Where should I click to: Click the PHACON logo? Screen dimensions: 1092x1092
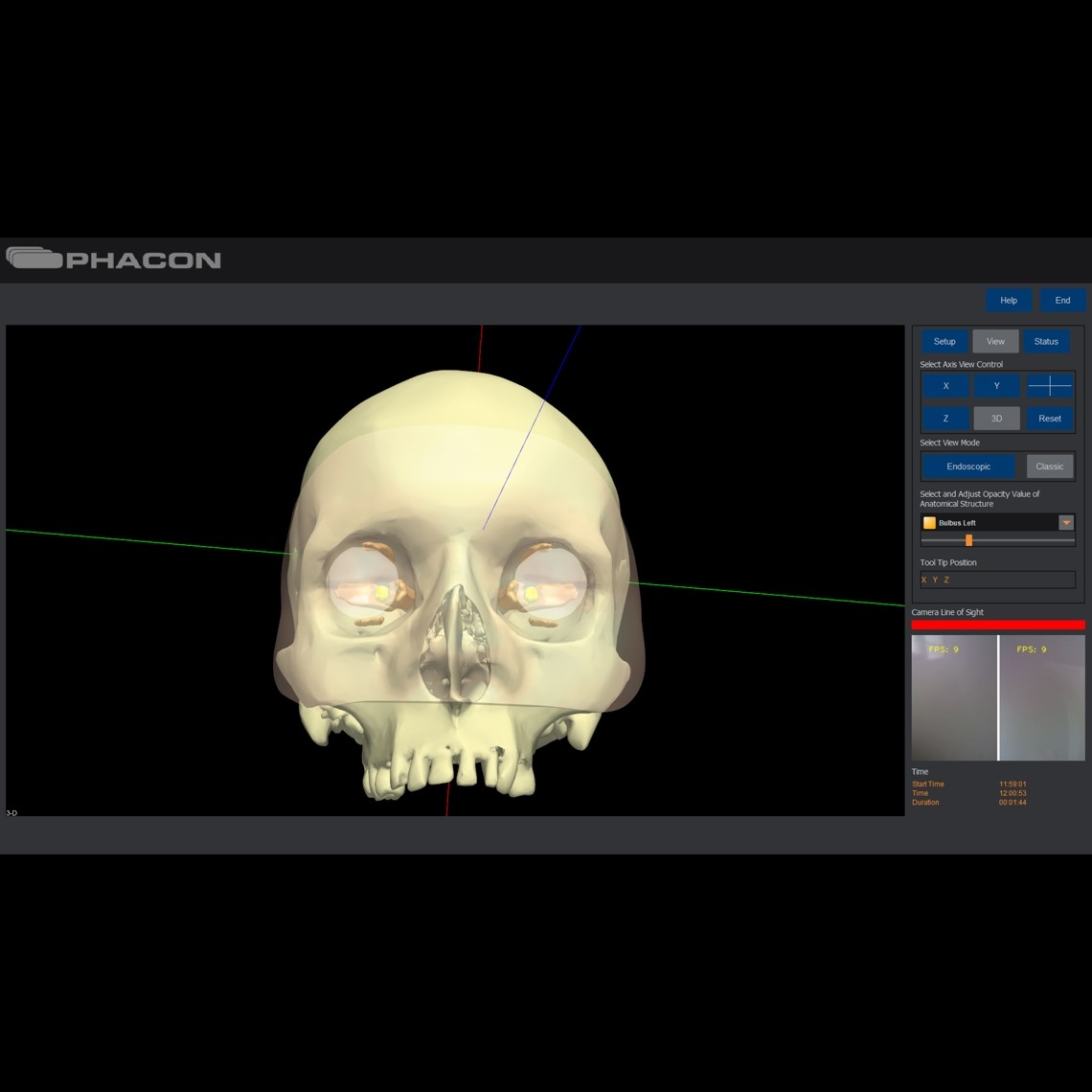pyautogui.click(x=114, y=260)
